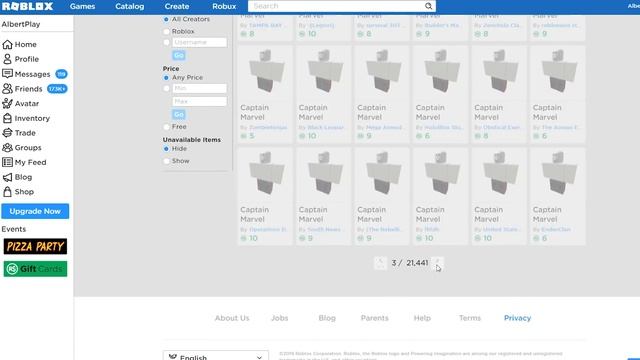
Task: Open the Parents footer link
Action: click(x=375, y=318)
